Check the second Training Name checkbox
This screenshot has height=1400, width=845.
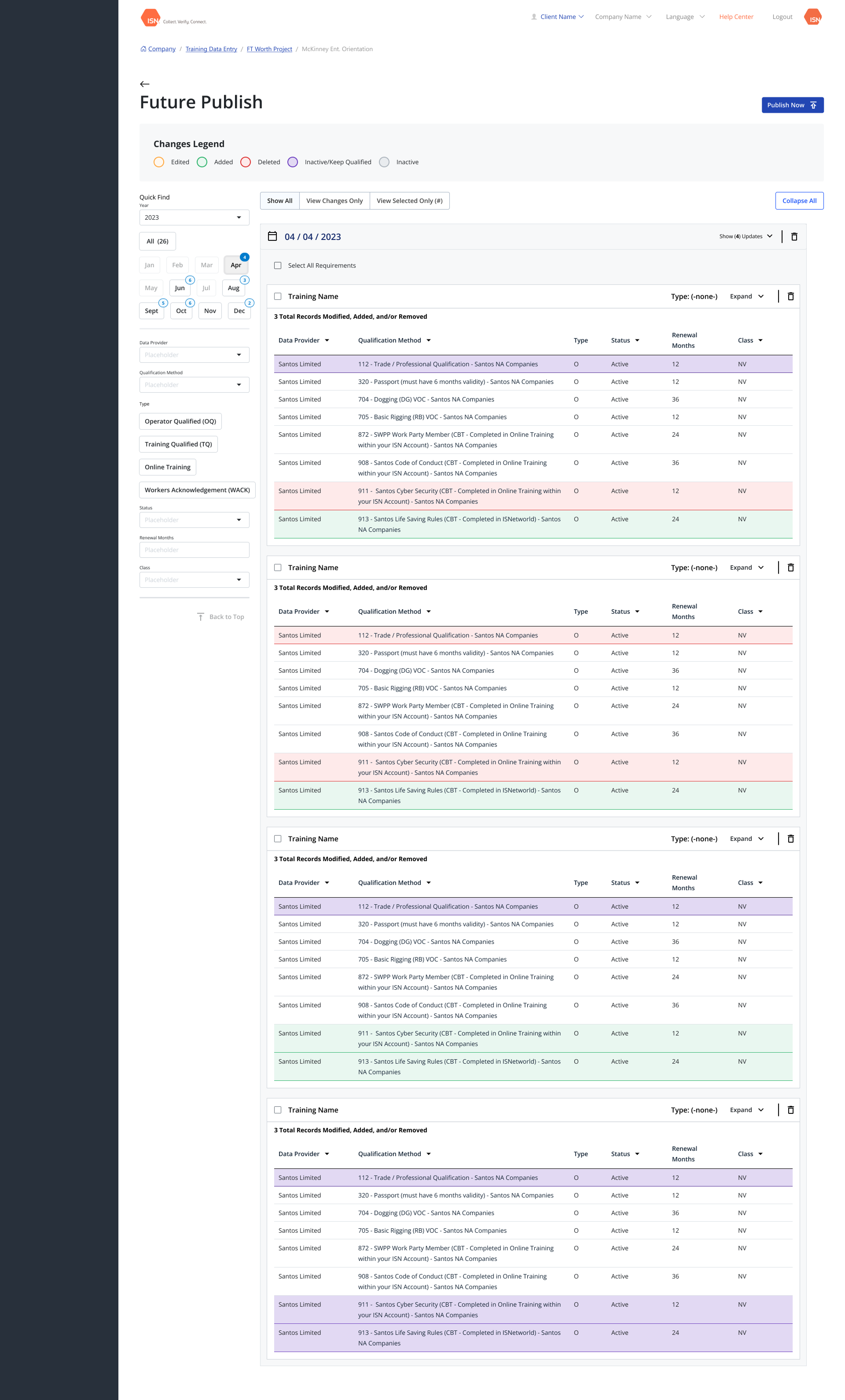click(278, 567)
